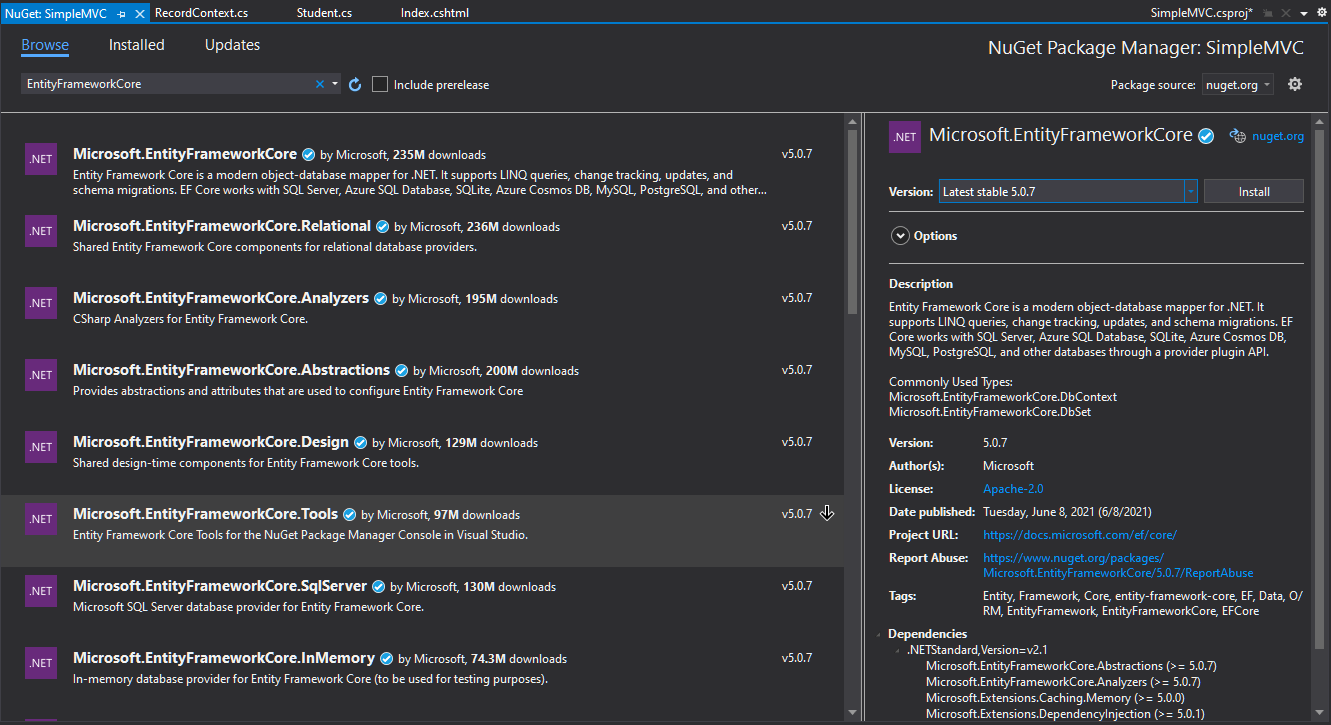Click v5.0.7 version on the SqlServer row

pyautogui.click(x=797, y=586)
